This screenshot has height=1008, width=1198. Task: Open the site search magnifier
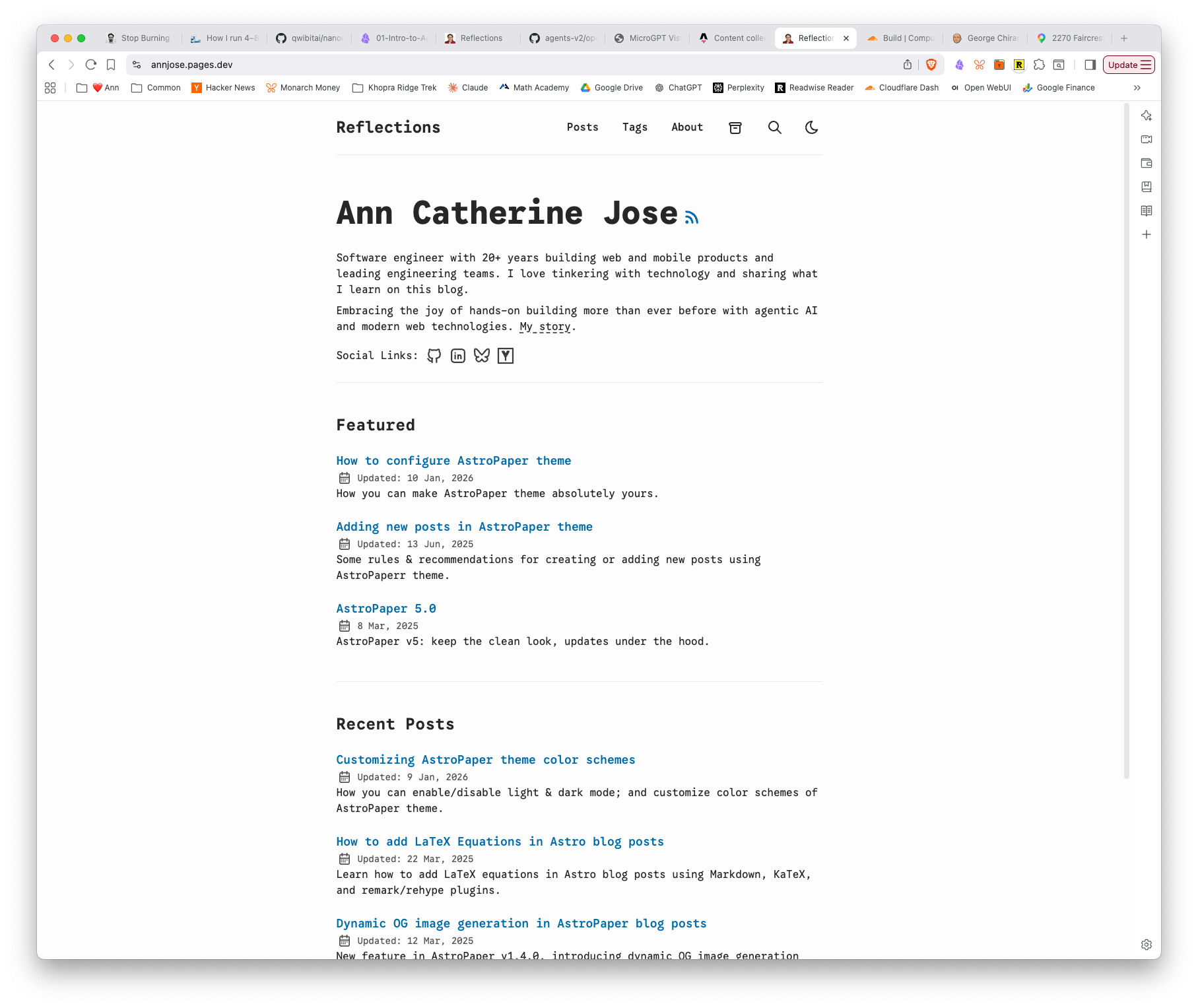774,127
